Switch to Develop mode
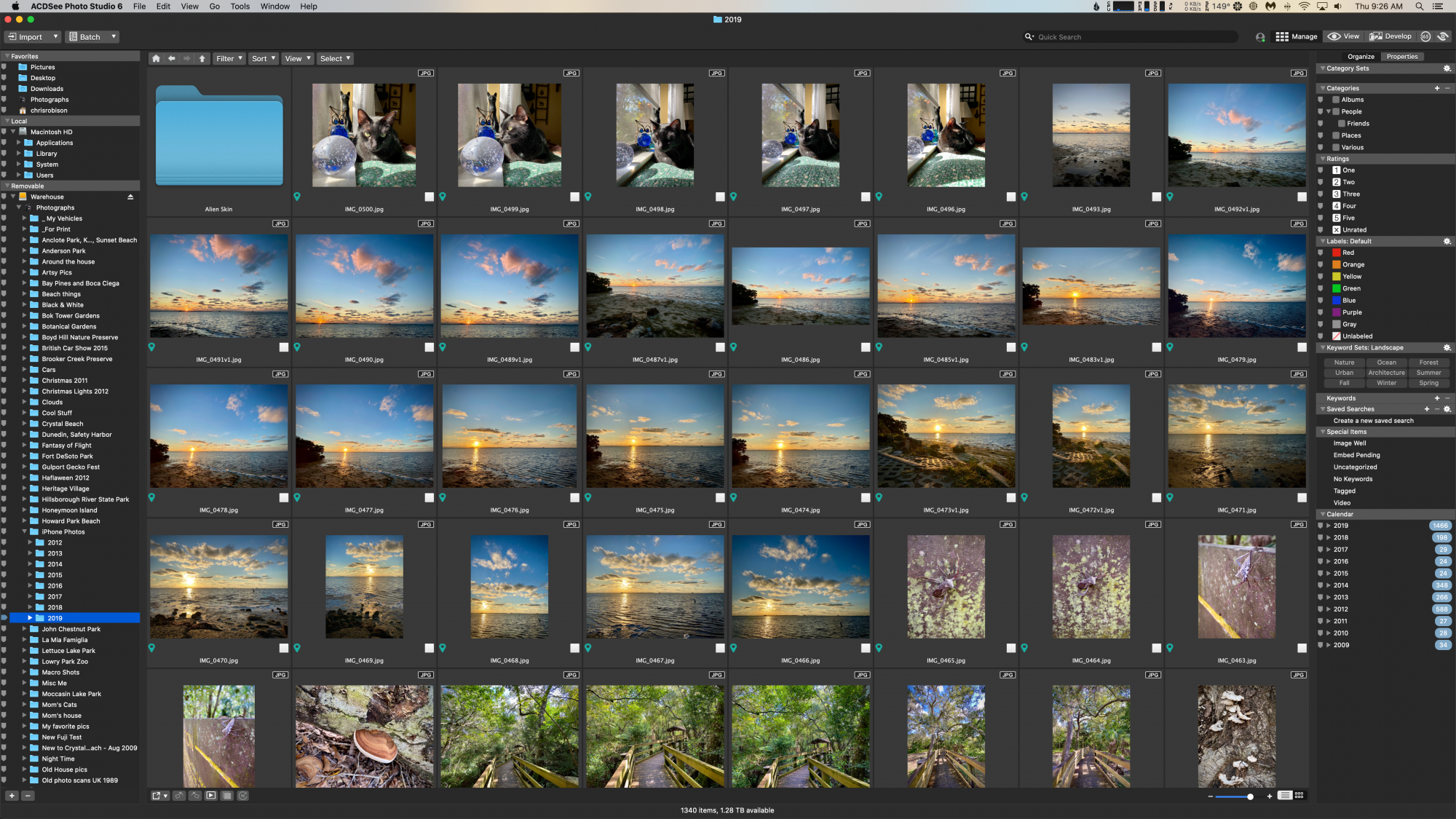Screen dimensions: 1456x819 pos(1390,36)
